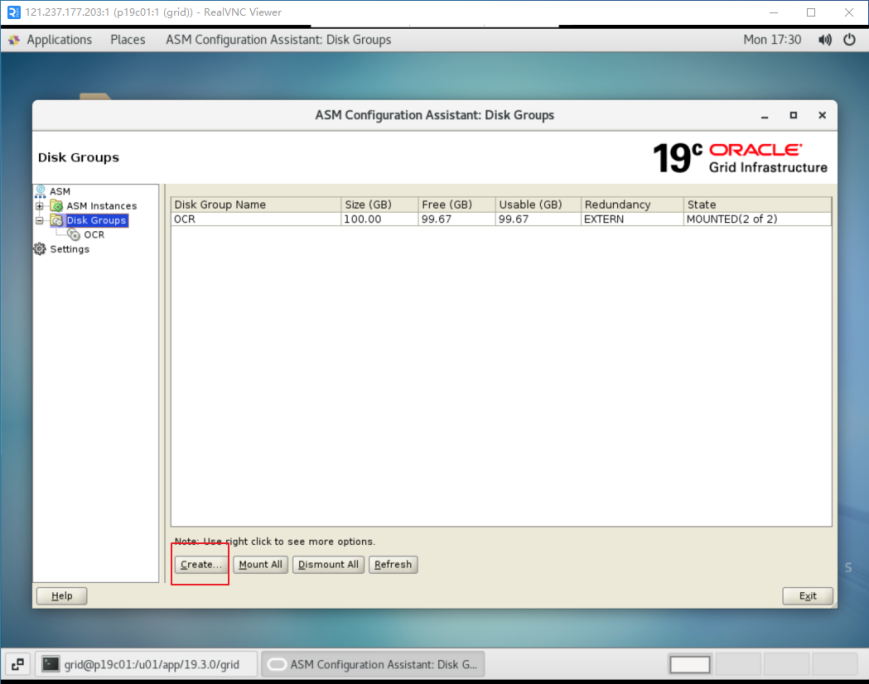Click the ASM root node icon

[x=40, y=191]
